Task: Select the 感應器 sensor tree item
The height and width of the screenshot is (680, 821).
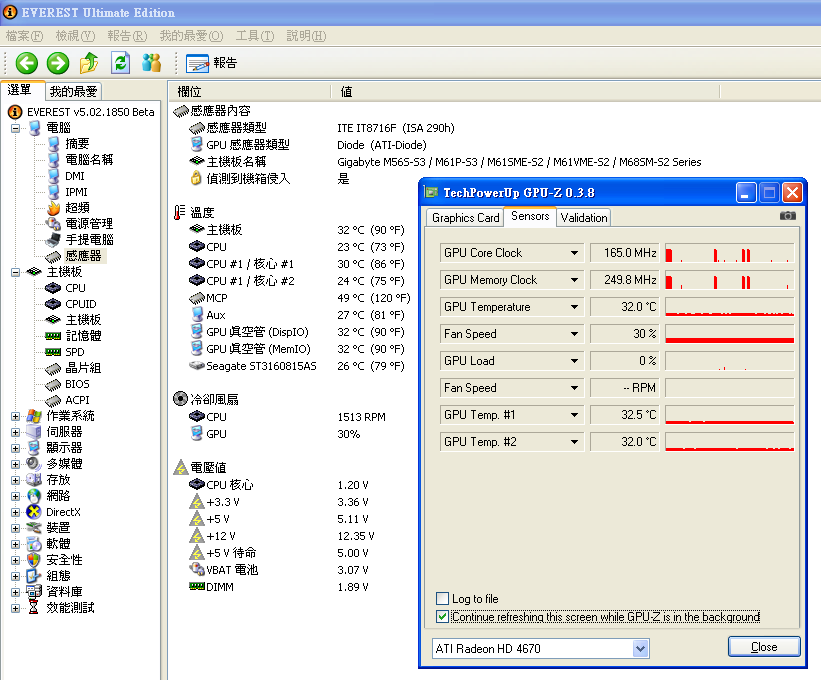Action: click(x=83, y=256)
